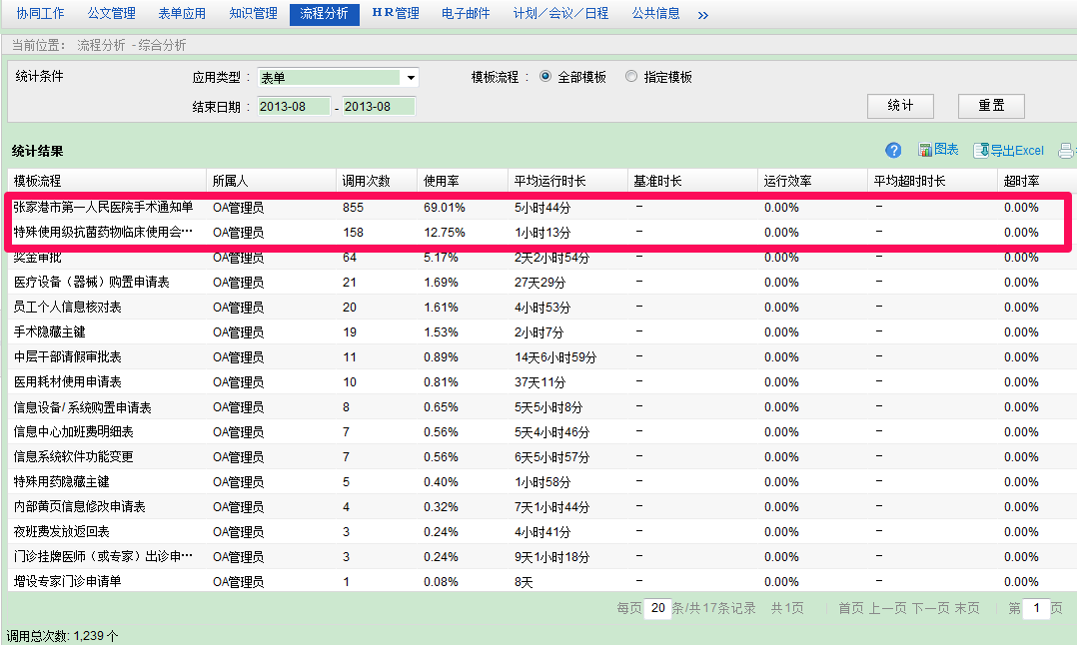The height and width of the screenshot is (645, 1077).
Task: Click the per-page count field showing 20
Action: coord(657,608)
